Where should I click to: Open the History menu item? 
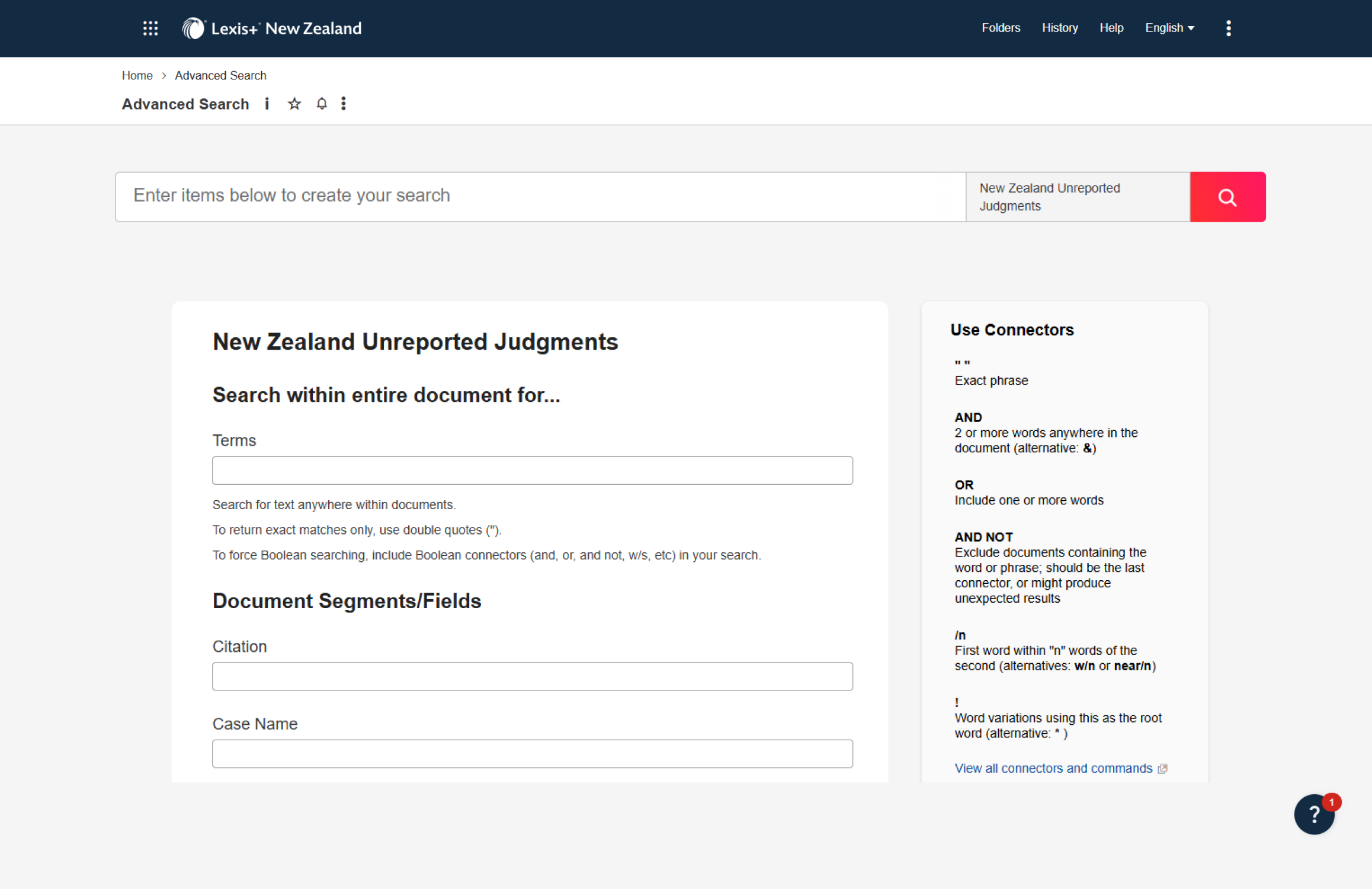pos(1060,28)
